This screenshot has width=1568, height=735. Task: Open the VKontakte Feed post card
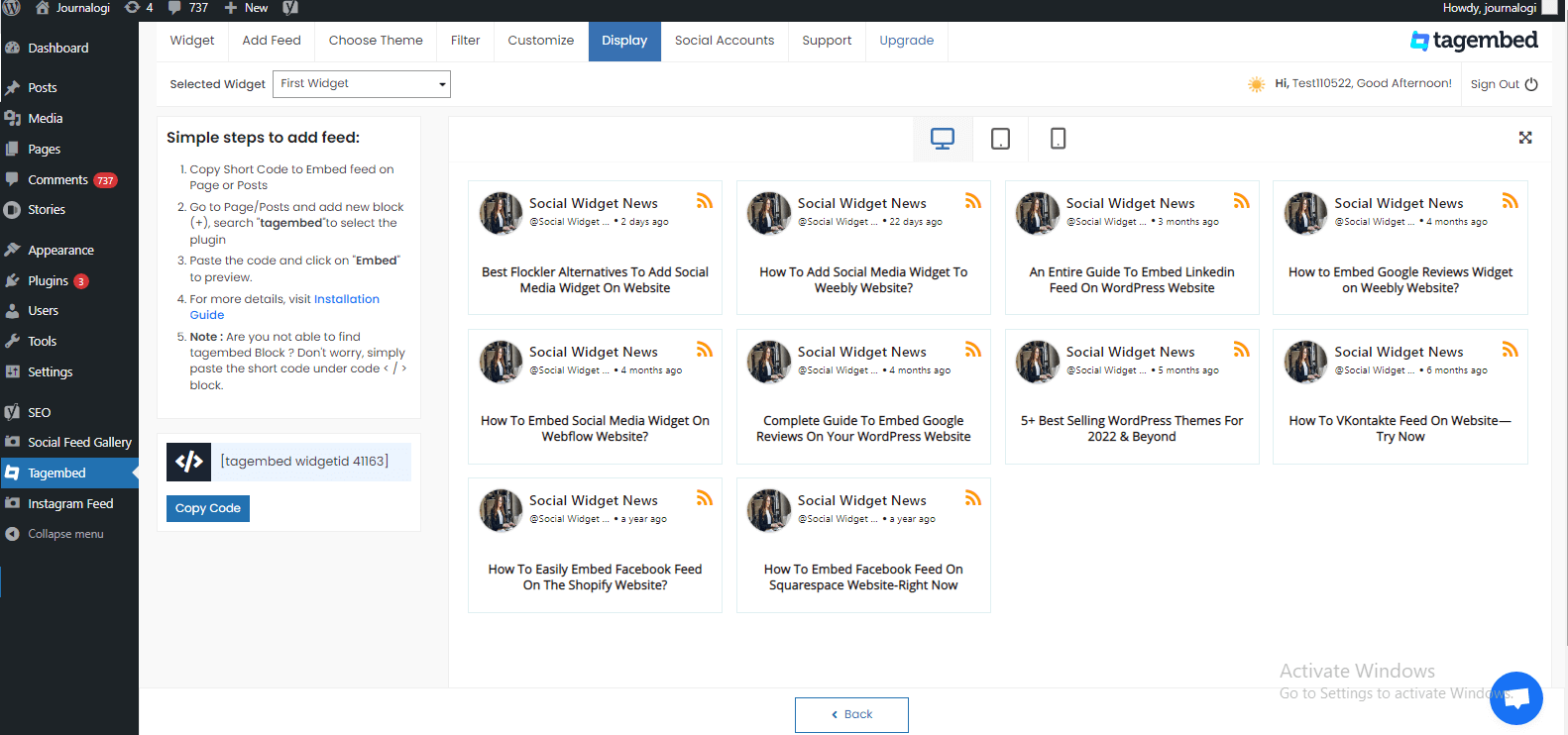[1400, 396]
